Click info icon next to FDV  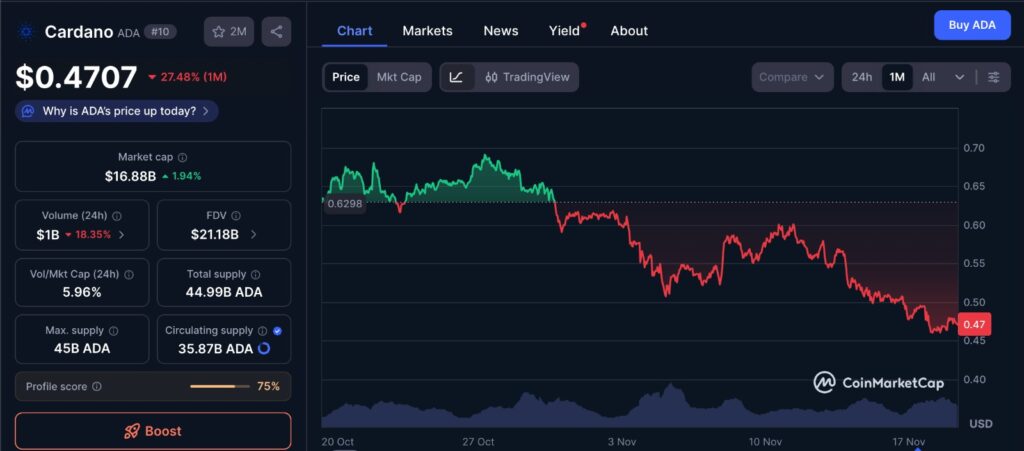(236, 215)
